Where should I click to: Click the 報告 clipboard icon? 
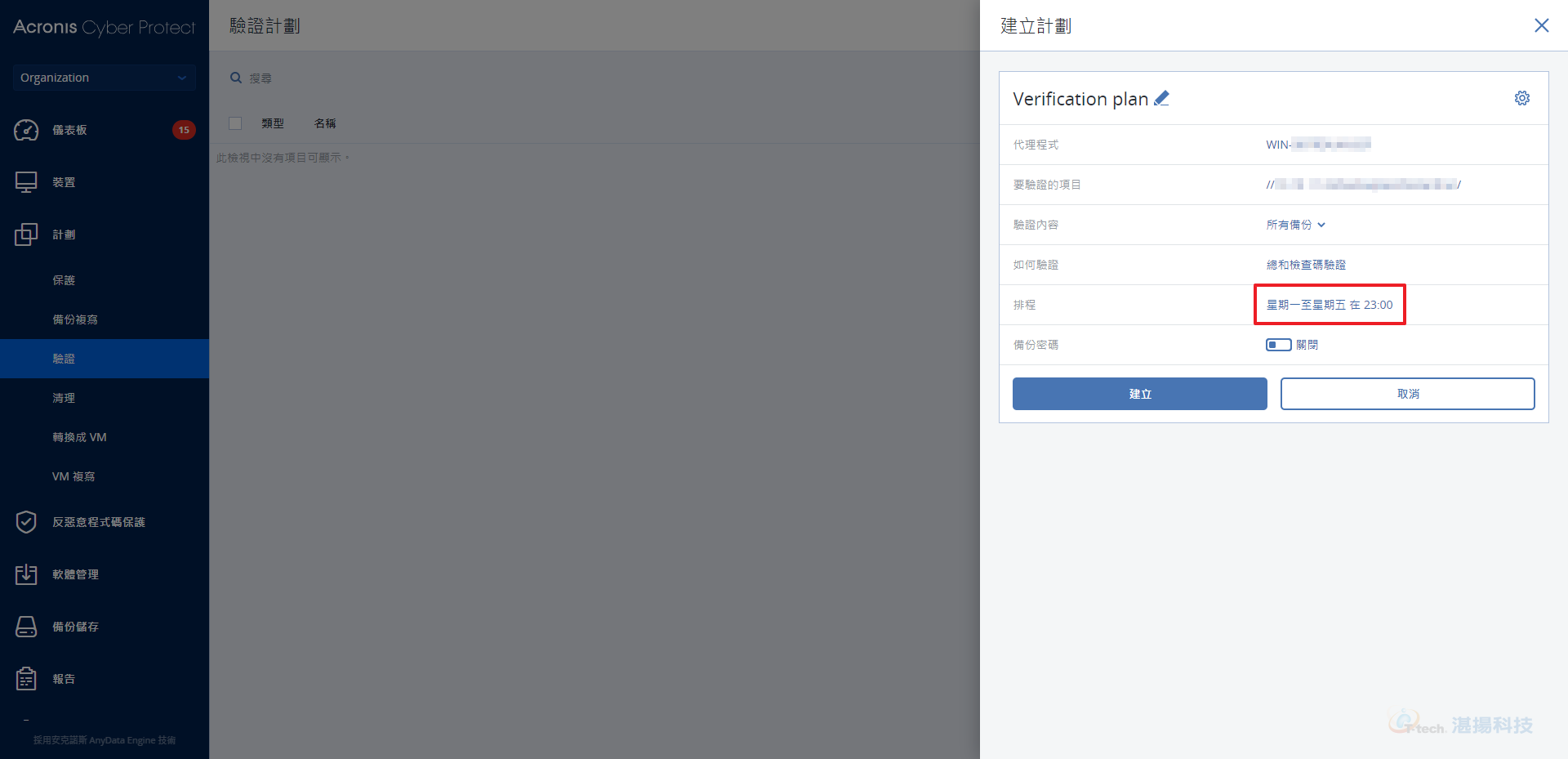26,679
